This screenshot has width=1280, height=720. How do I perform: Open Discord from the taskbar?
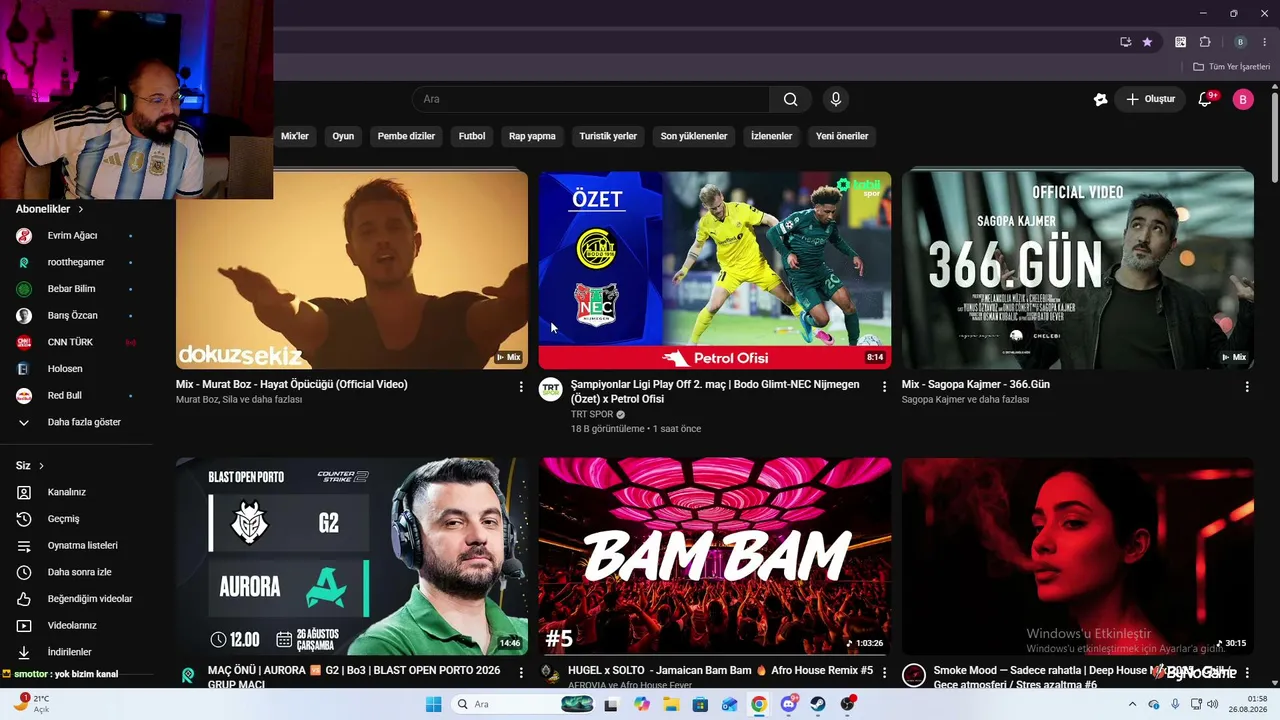click(x=789, y=704)
